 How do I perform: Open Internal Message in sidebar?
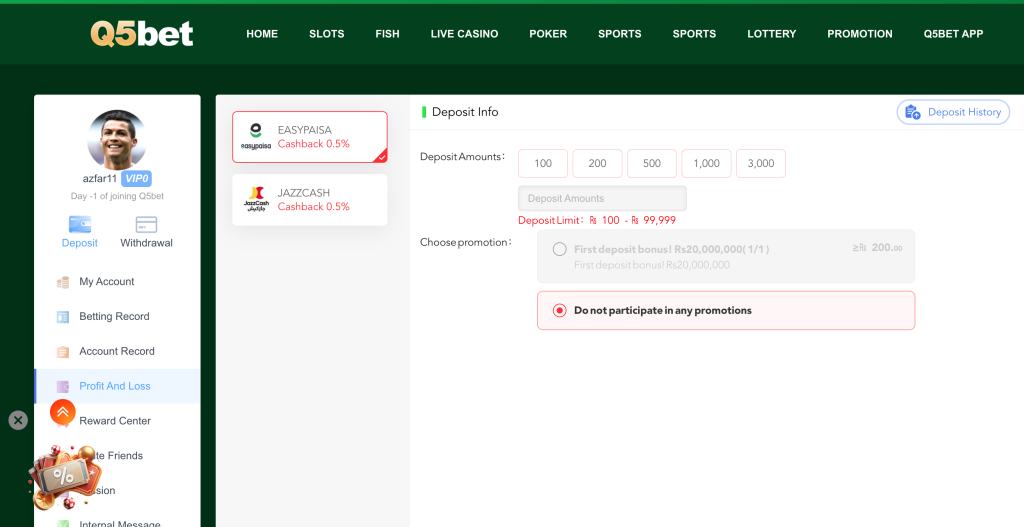120,524
